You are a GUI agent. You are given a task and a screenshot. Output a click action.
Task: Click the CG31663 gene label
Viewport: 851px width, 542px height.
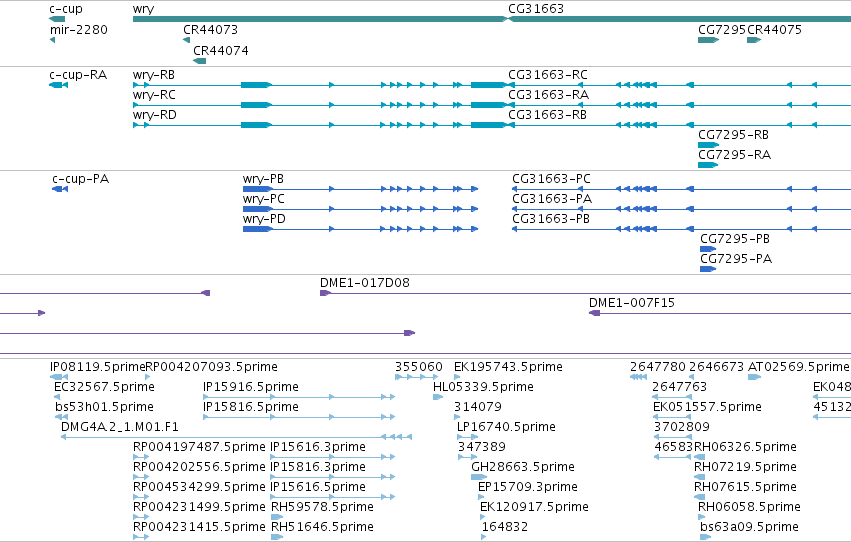(x=536, y=9)
